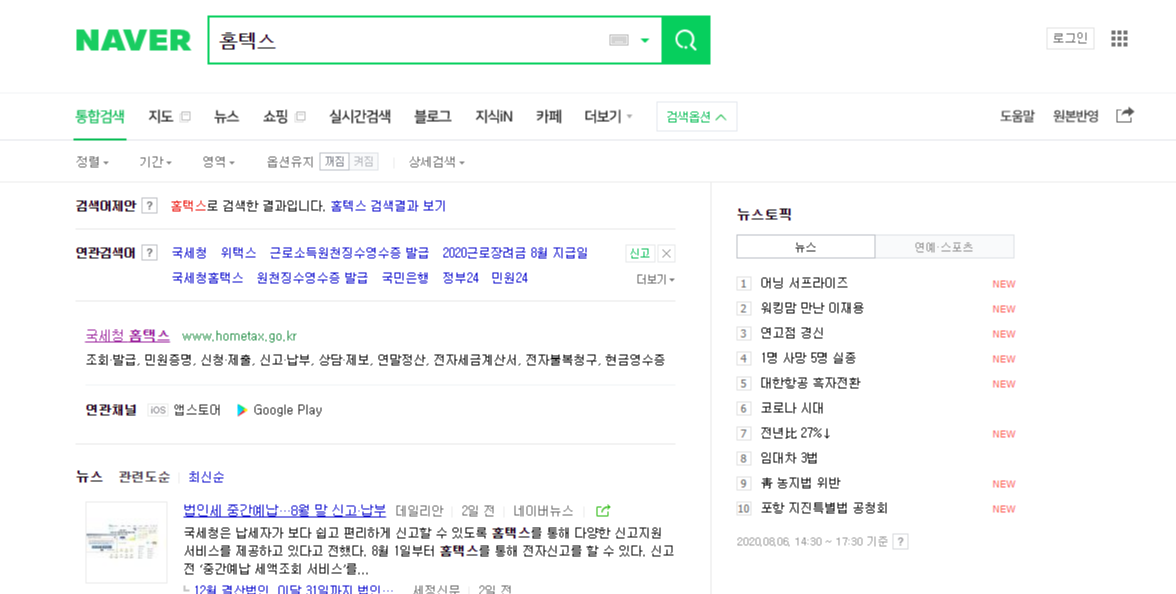Viewport: 1176px width, 594px height.
Task: Open the 영역 dropdown
Action: [218, 162]
